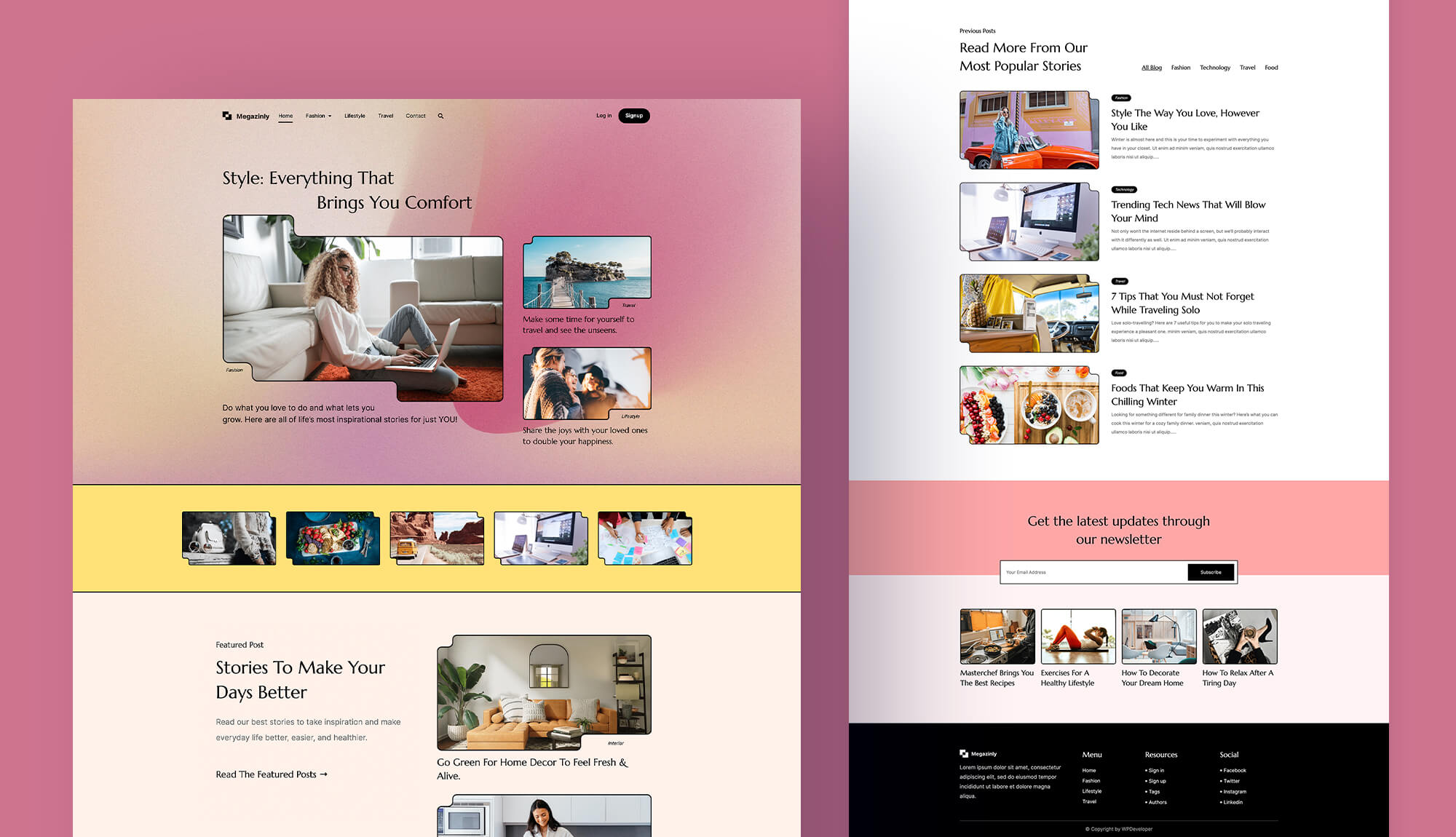Screen dimensions: 1456x837
Task: Open the How To Decorate Your Dream Home thumbnail
Action: click(x=1159, y=635)
